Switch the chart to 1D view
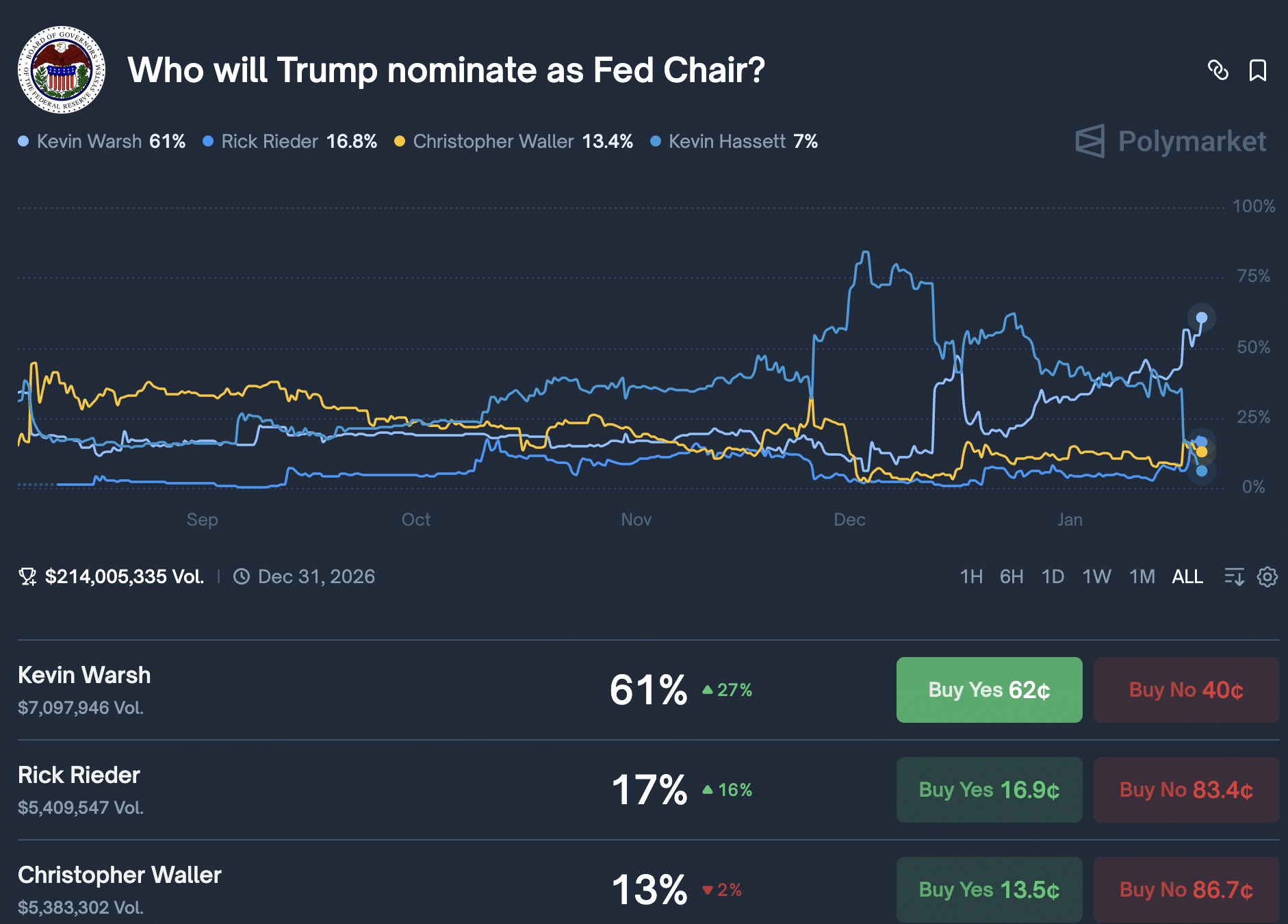This screenshot has width=1288, height=924. (1053, 577)
